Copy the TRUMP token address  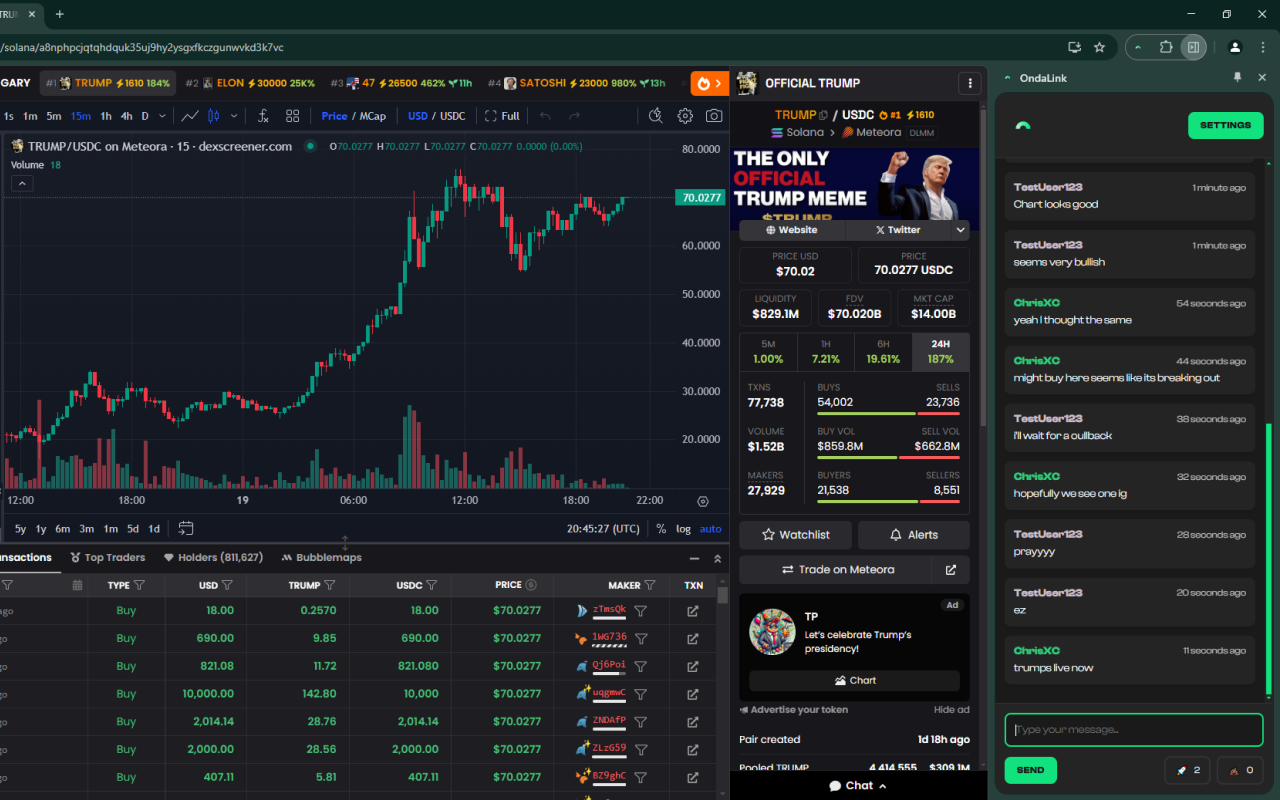click(824, 115)
